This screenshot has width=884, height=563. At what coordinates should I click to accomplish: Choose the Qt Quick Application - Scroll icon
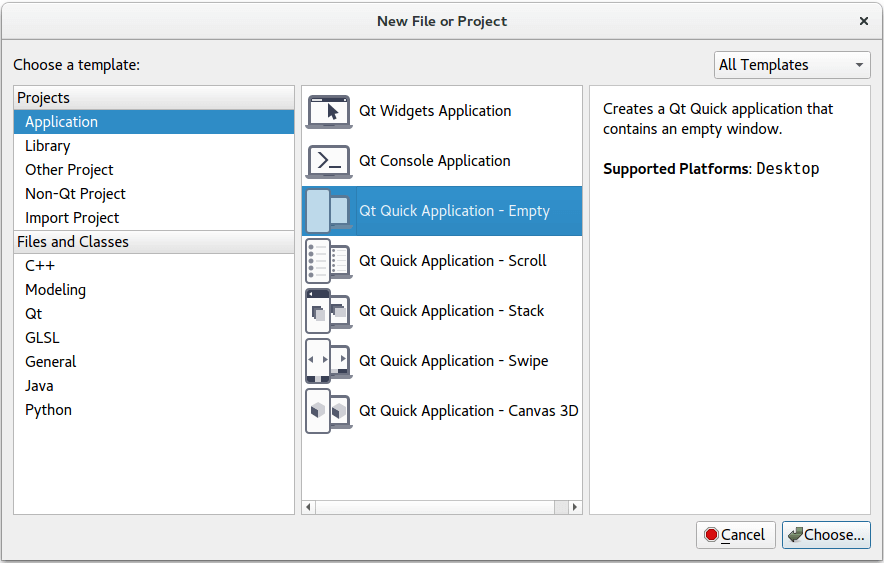pos(328,261)
